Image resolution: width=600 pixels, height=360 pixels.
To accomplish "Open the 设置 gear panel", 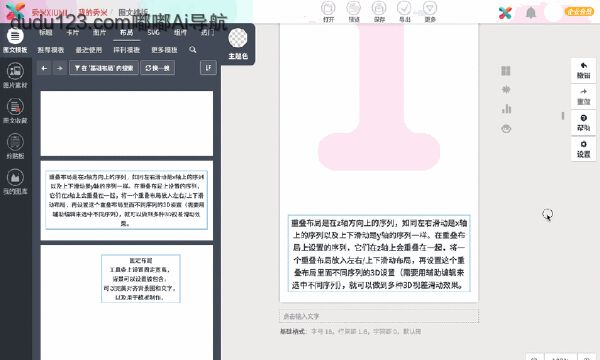I will point(583,149).
